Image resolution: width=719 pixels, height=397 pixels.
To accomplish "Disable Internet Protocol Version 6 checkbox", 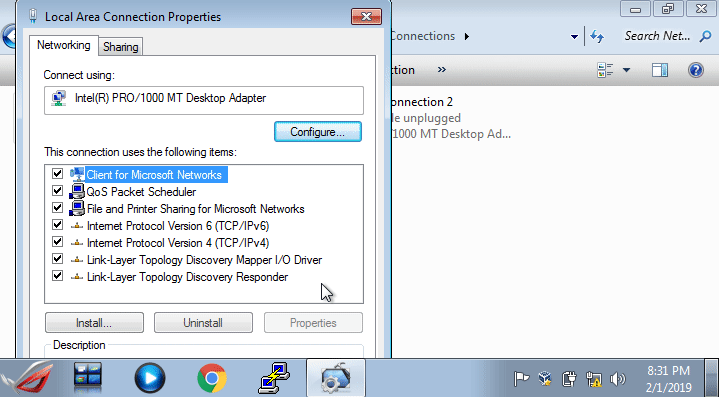I will (57, 225).
